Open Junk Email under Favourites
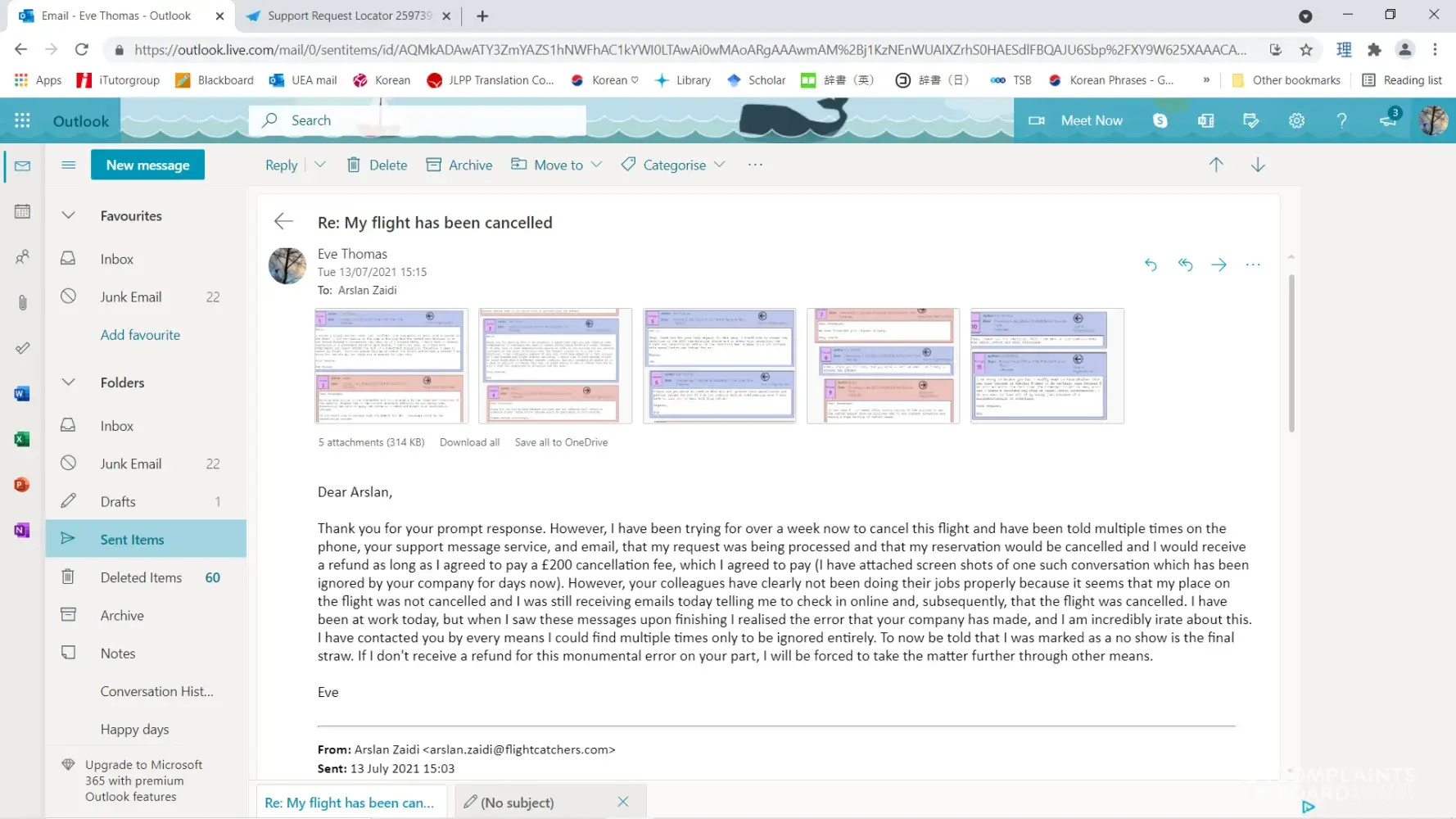Viewport: 1456px width, 819px height. 146,296
